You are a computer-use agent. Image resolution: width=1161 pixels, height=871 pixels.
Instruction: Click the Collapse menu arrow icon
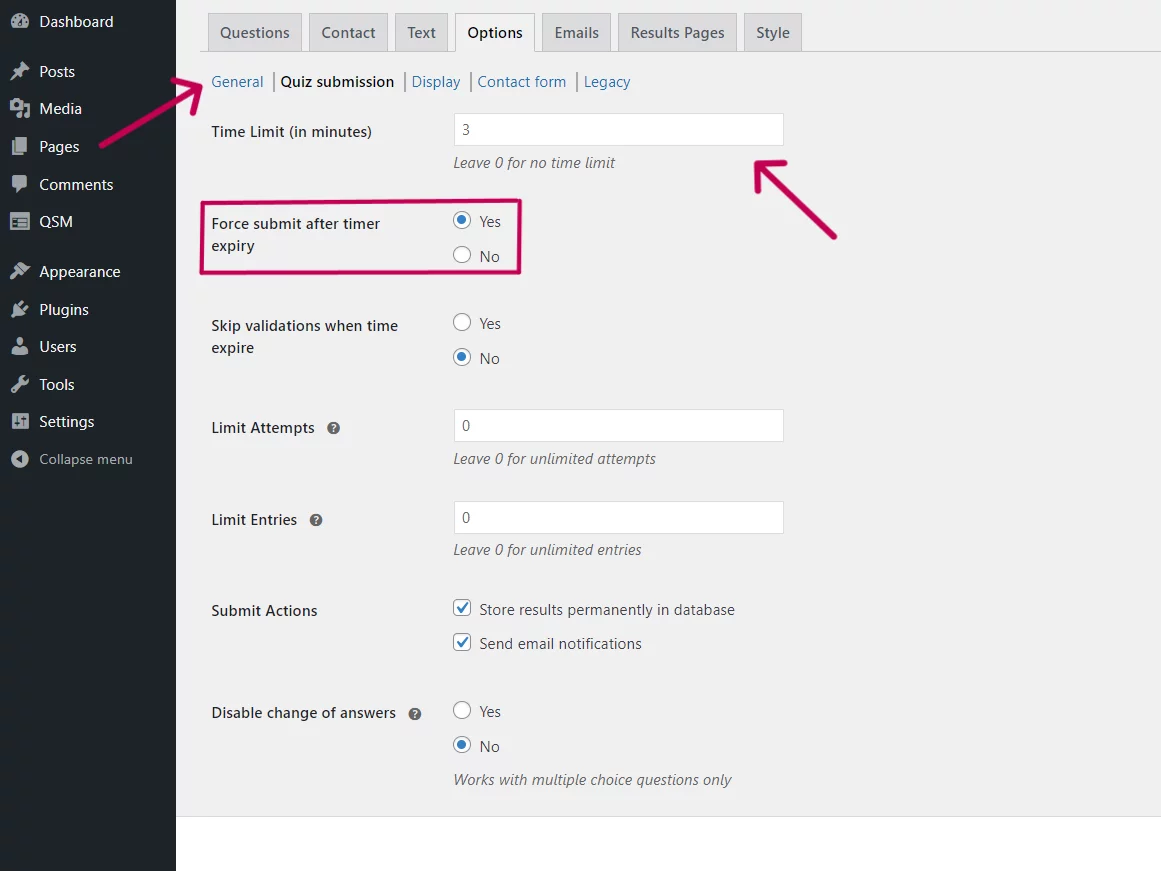coord(20,459)
